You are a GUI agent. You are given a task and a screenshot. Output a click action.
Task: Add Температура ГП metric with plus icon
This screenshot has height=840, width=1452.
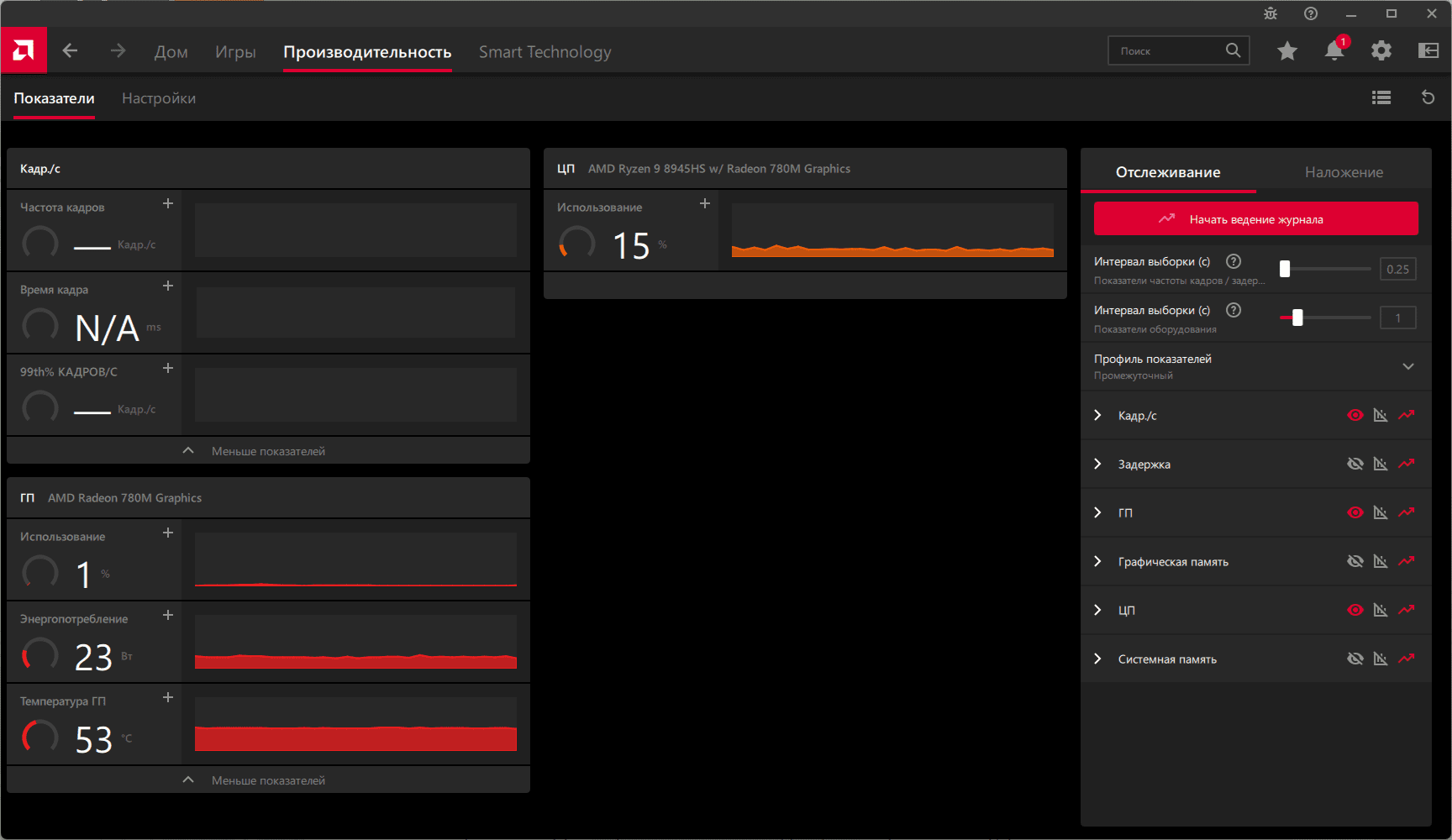pos(168,697)
